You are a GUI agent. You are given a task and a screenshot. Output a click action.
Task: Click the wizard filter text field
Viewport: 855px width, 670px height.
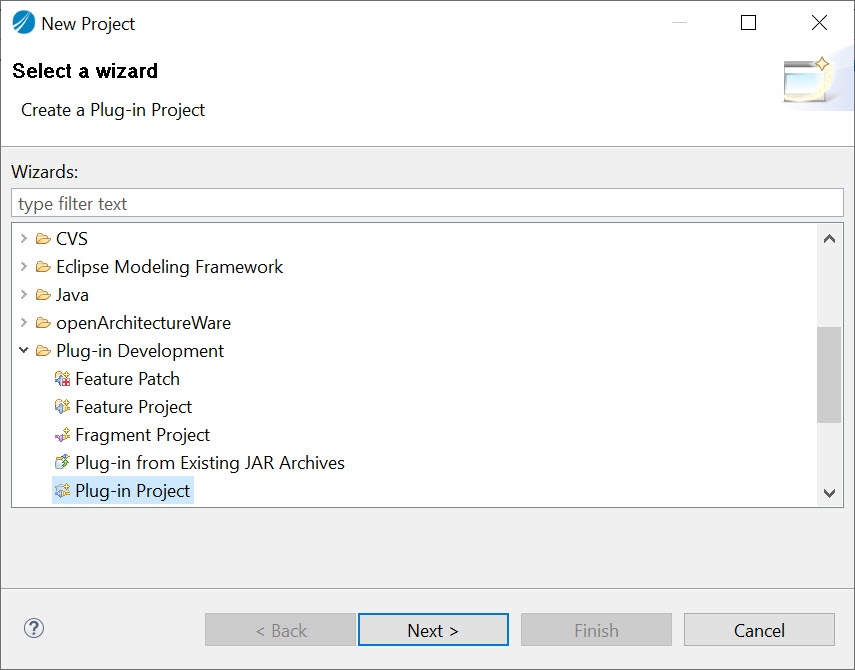click(x=427, y=204)
